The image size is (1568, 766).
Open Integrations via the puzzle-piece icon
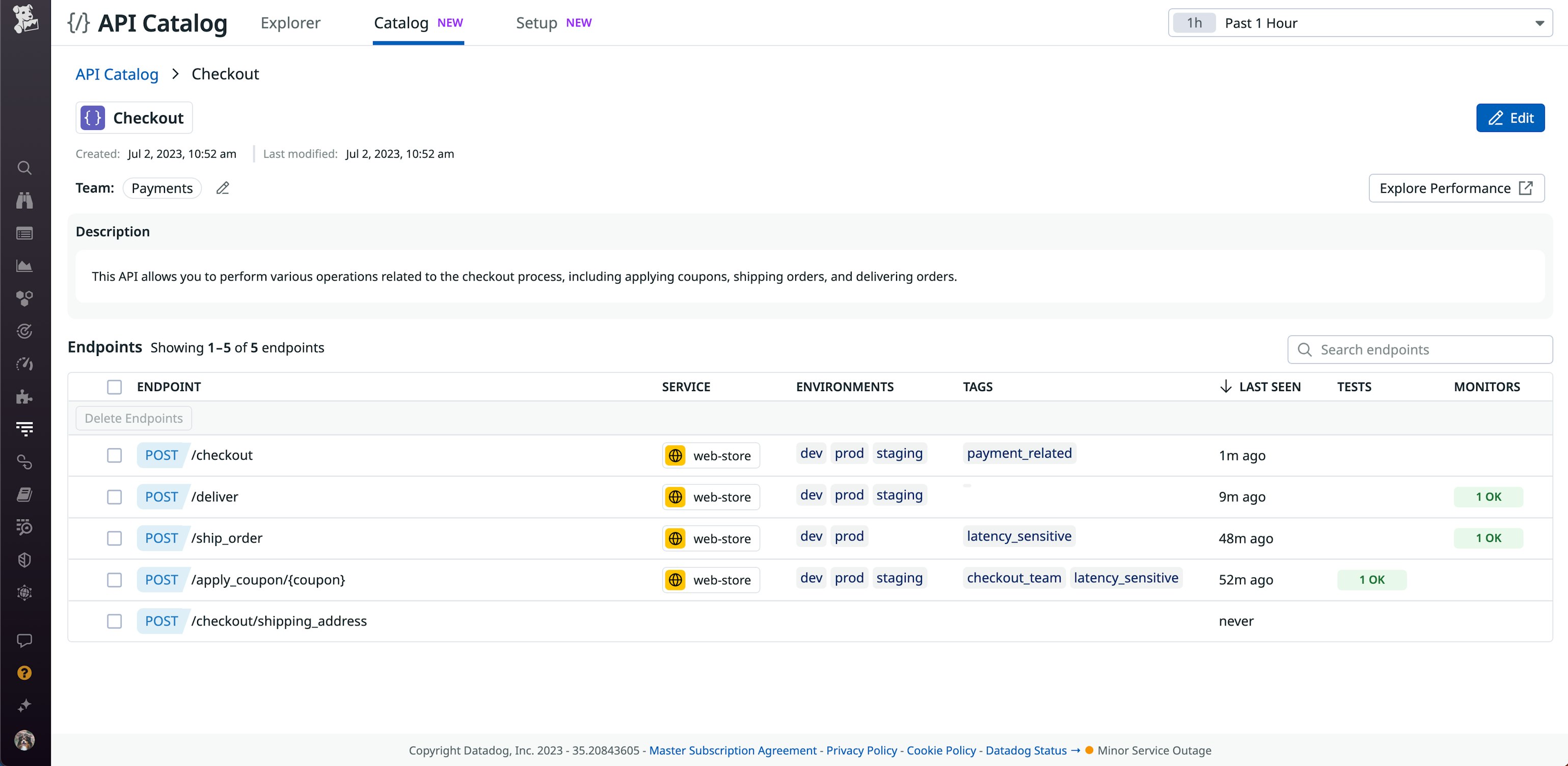point(24,397)
